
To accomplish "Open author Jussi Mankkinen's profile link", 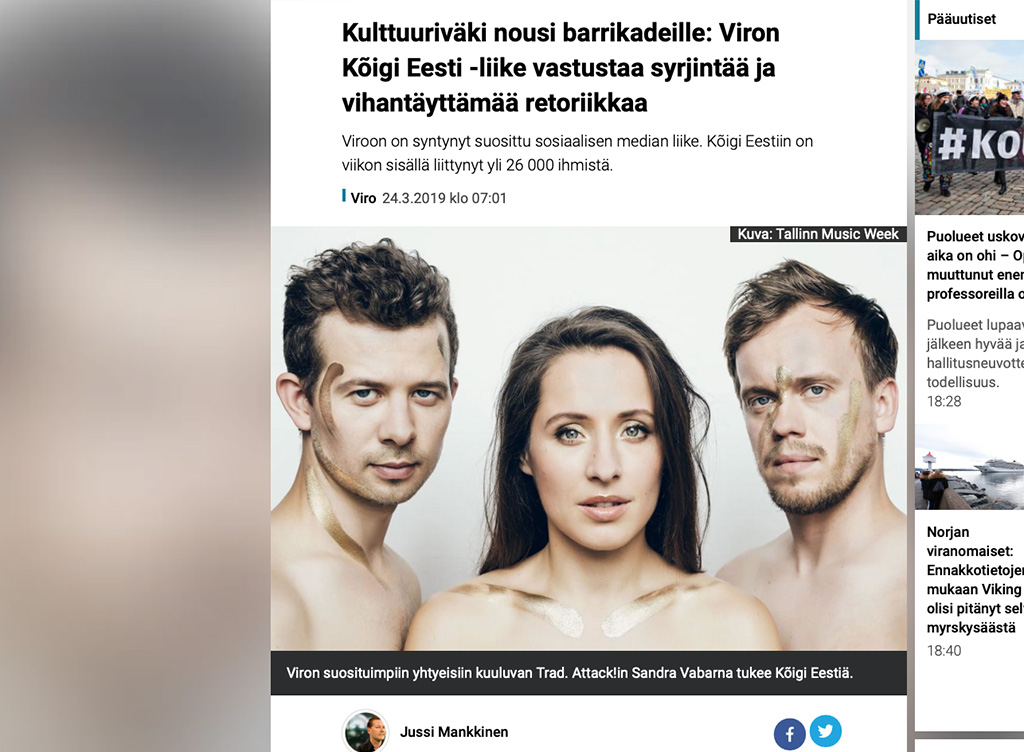I will point(454,732).
